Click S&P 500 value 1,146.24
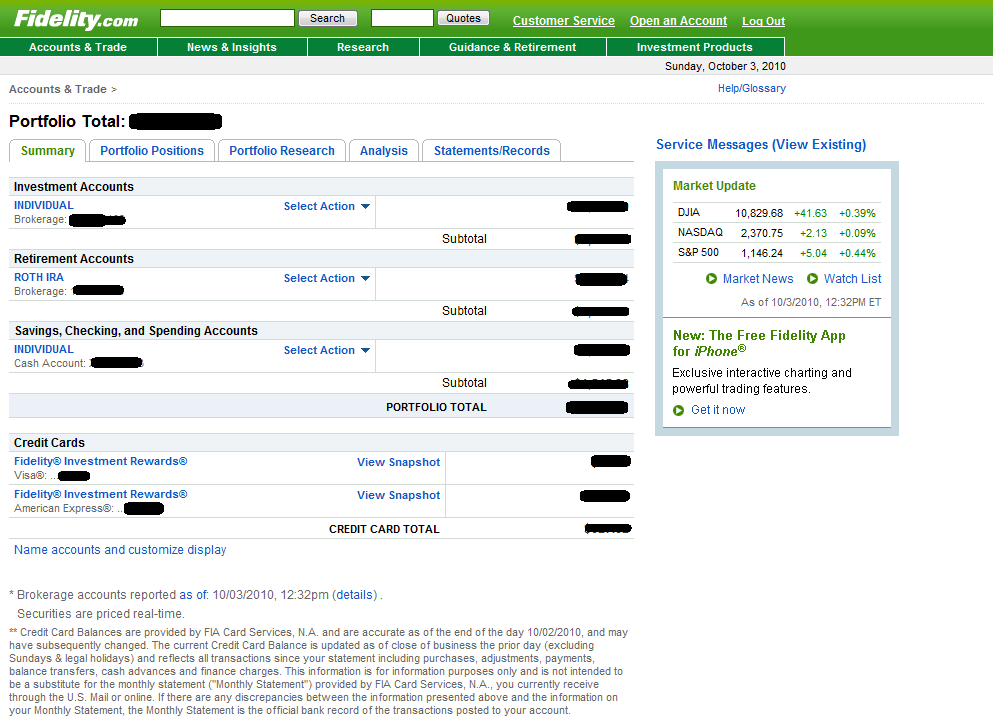993x716 pixels. pyautogui.click(x=761, y=253)
